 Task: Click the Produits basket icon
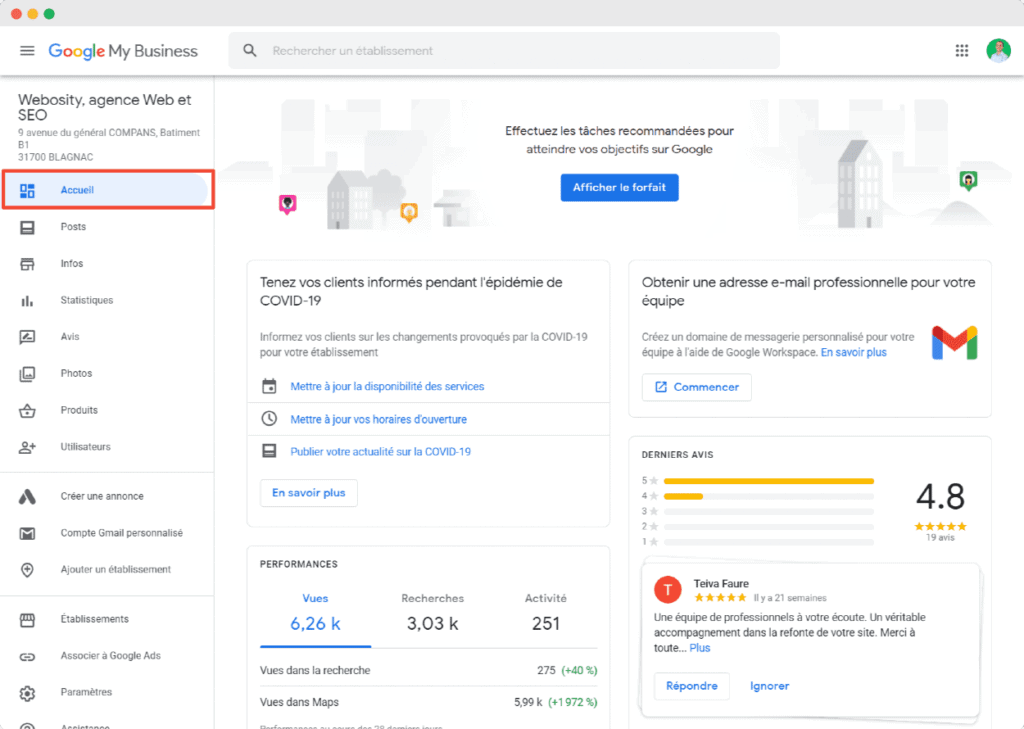[x=27, y=410]
